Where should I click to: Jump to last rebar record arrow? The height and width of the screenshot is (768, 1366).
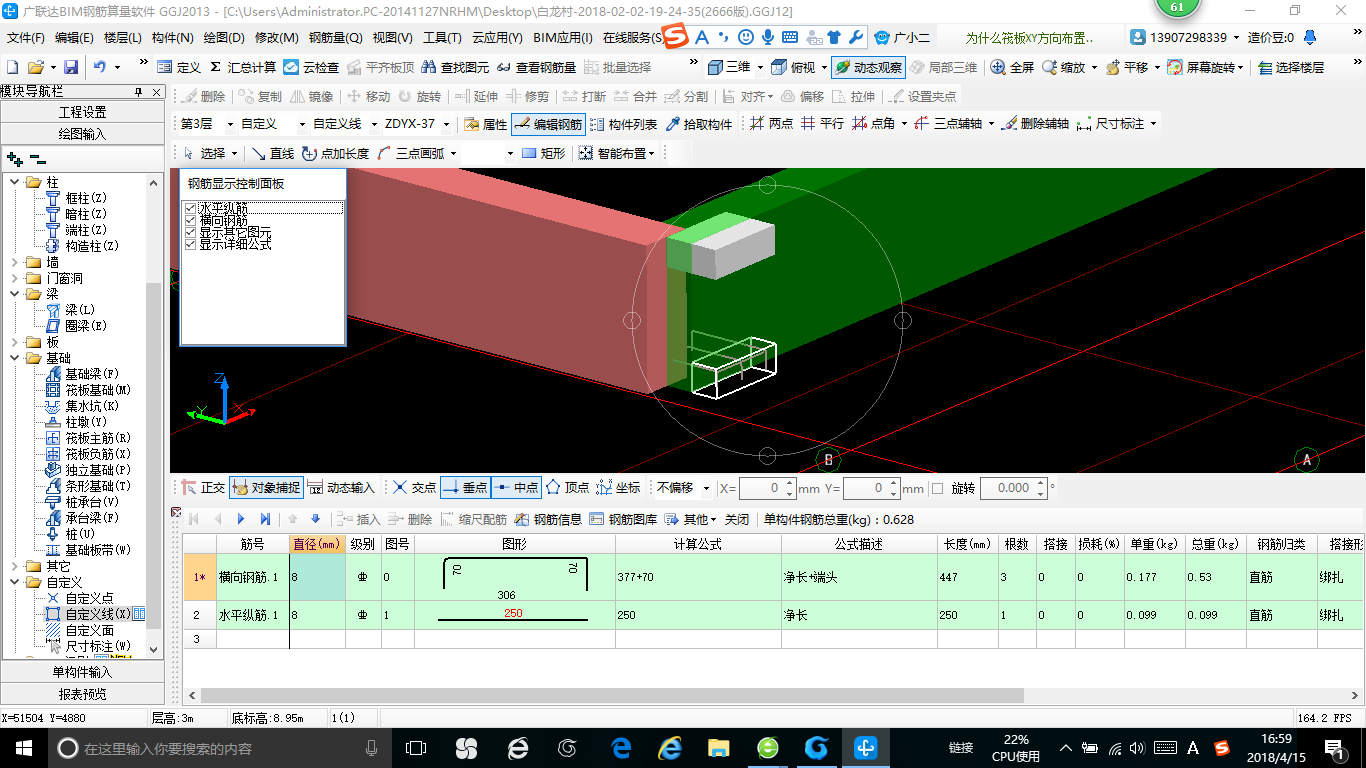click(265, 519)
